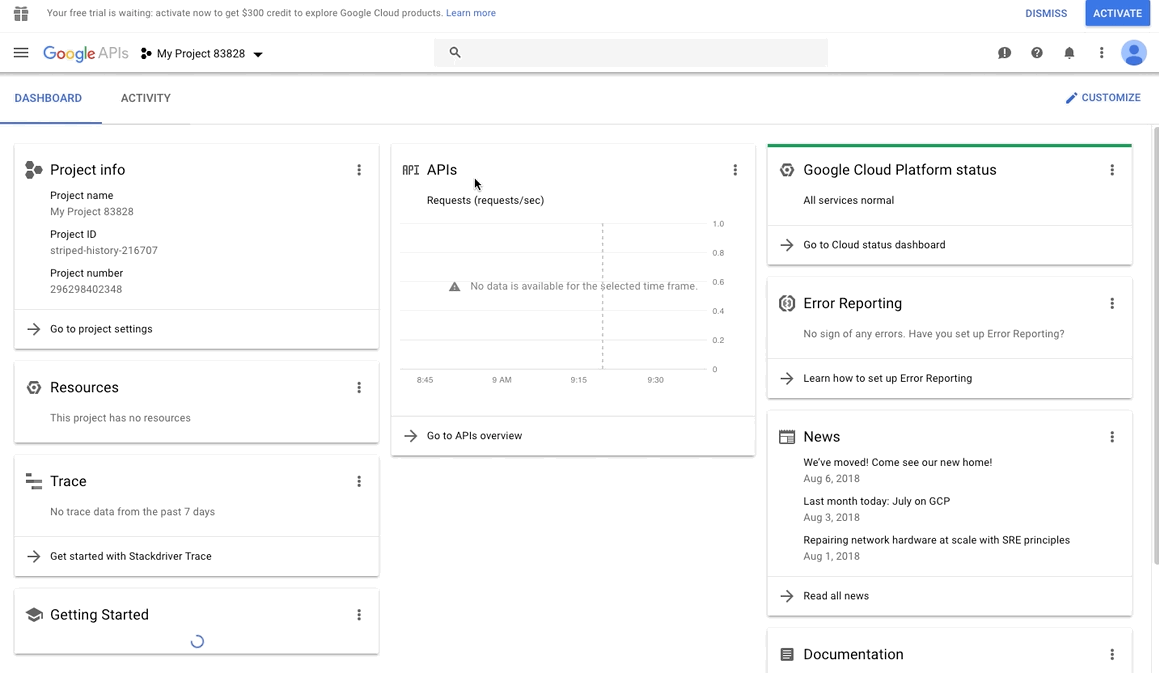Viewport: 1159px width, 673px height.
Task: Expand the My Project 83828 project selector
Action: (202, 54)
